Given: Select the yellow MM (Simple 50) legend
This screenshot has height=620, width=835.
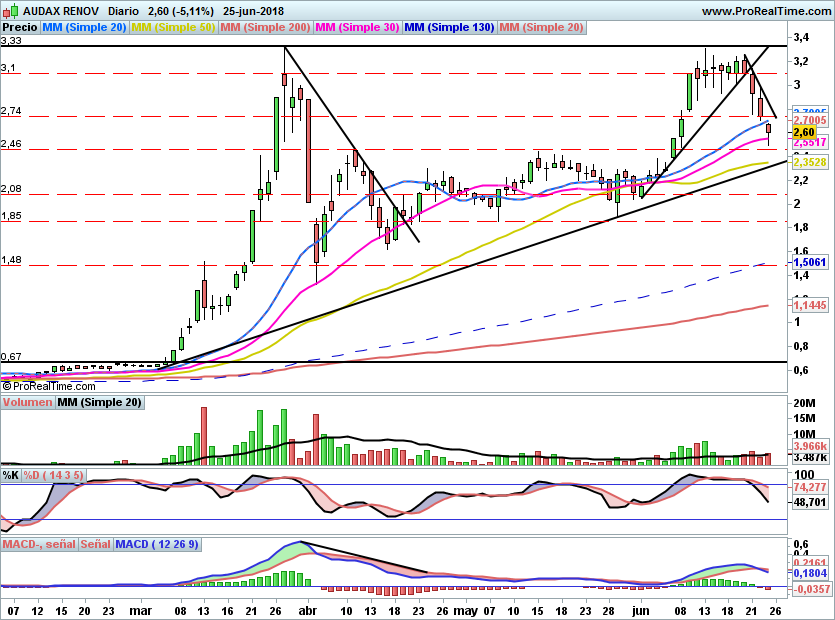Looking at the screenshot, I should click(173, 27).
